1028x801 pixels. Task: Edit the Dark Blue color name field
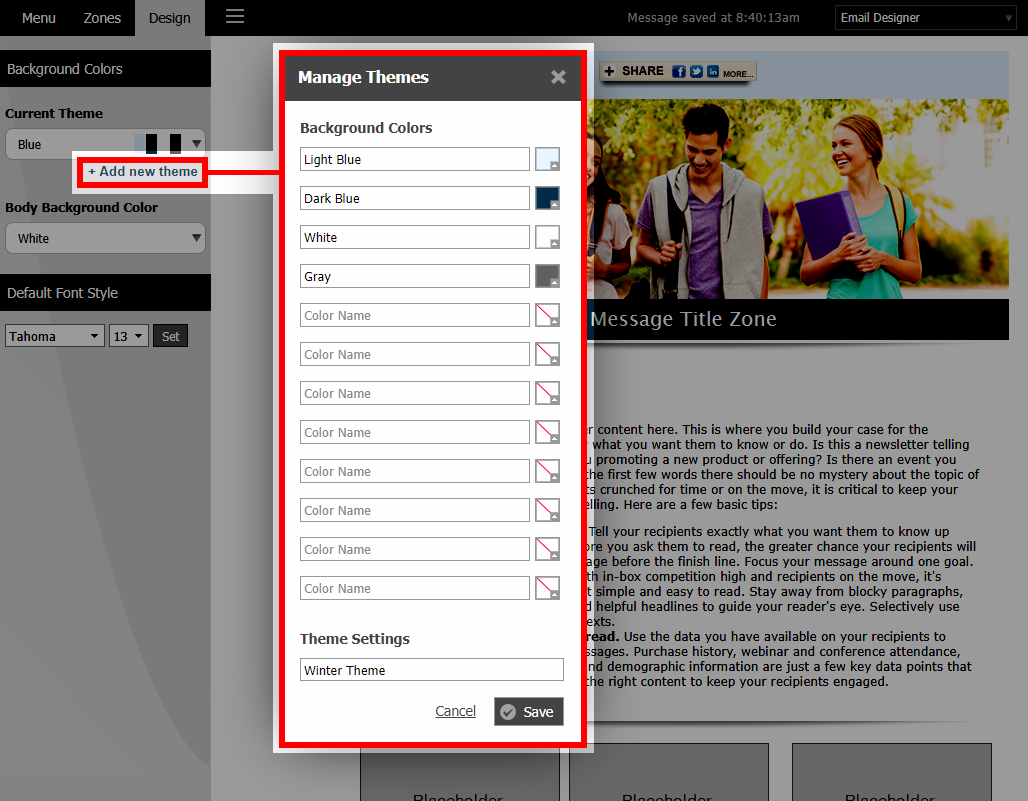pos(414,198)
